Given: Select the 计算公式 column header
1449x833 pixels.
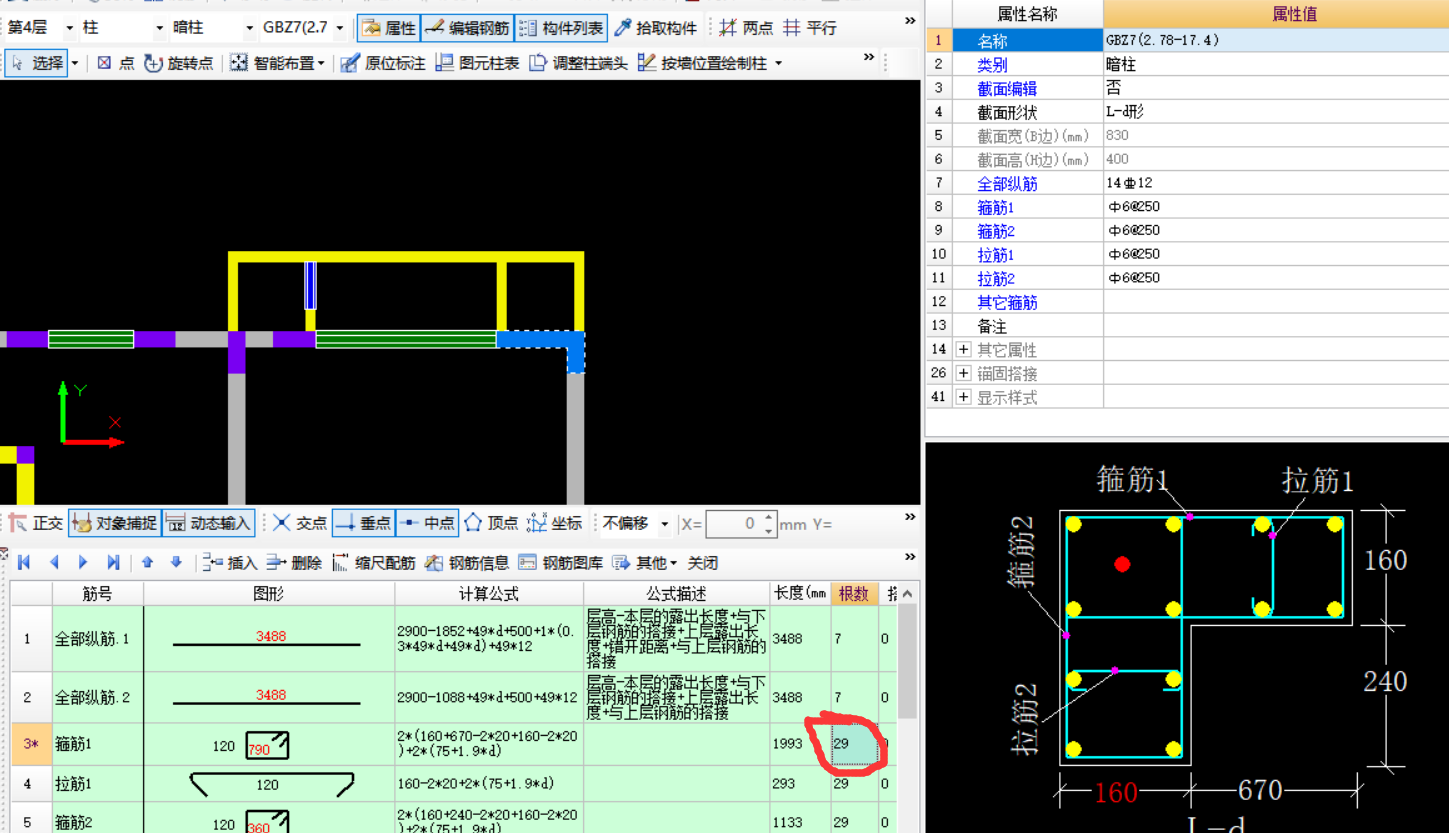Looking at the screenshot, I should [489, 593].
